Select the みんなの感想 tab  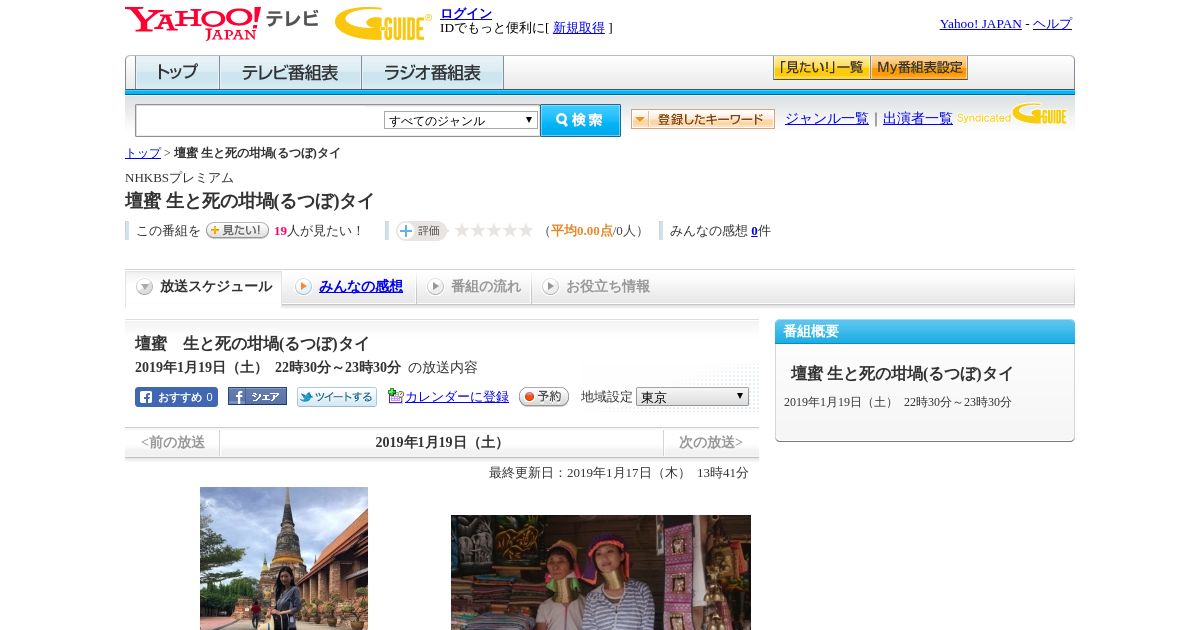tap(349, 287)
